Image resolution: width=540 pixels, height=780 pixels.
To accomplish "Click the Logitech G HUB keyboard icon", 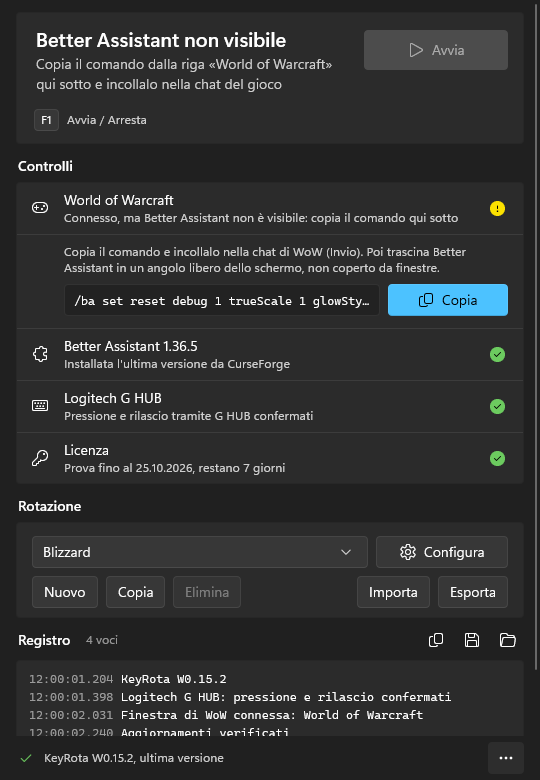I will coord(40,406).
